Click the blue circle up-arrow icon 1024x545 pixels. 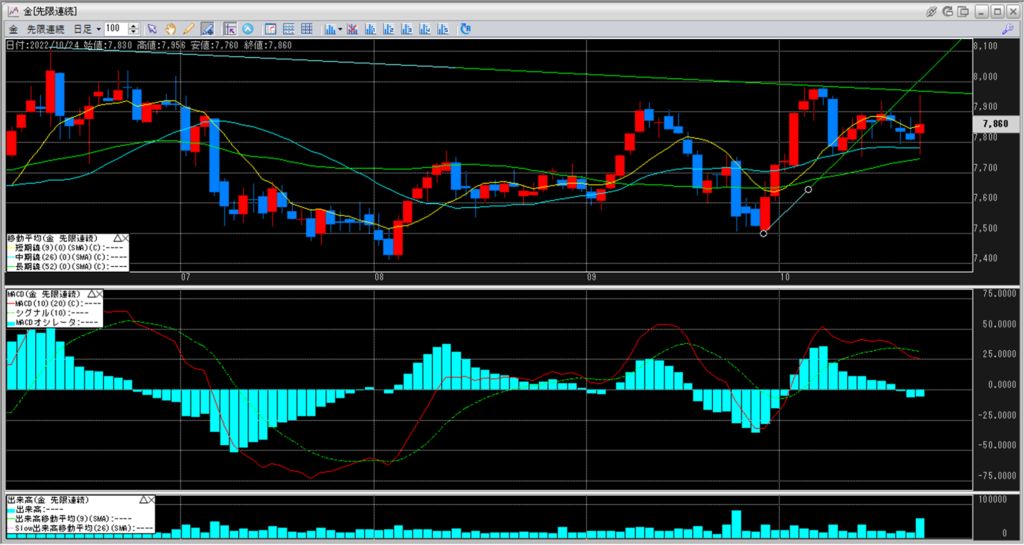point(248,29)
